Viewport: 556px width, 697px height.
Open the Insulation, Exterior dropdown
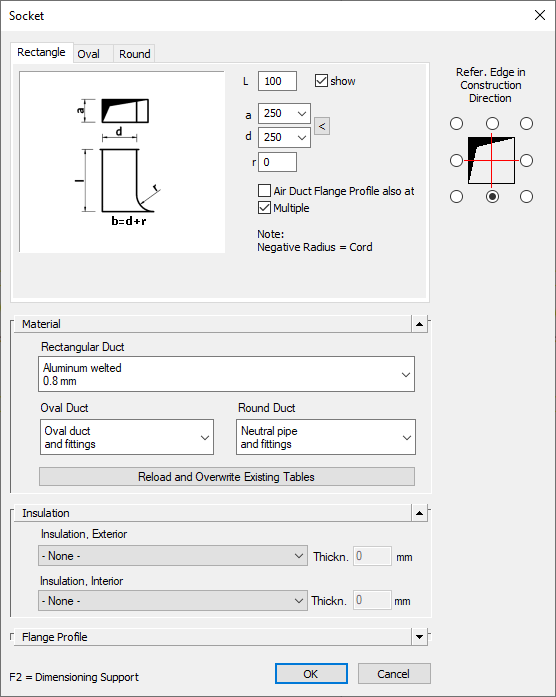[173, 556]
